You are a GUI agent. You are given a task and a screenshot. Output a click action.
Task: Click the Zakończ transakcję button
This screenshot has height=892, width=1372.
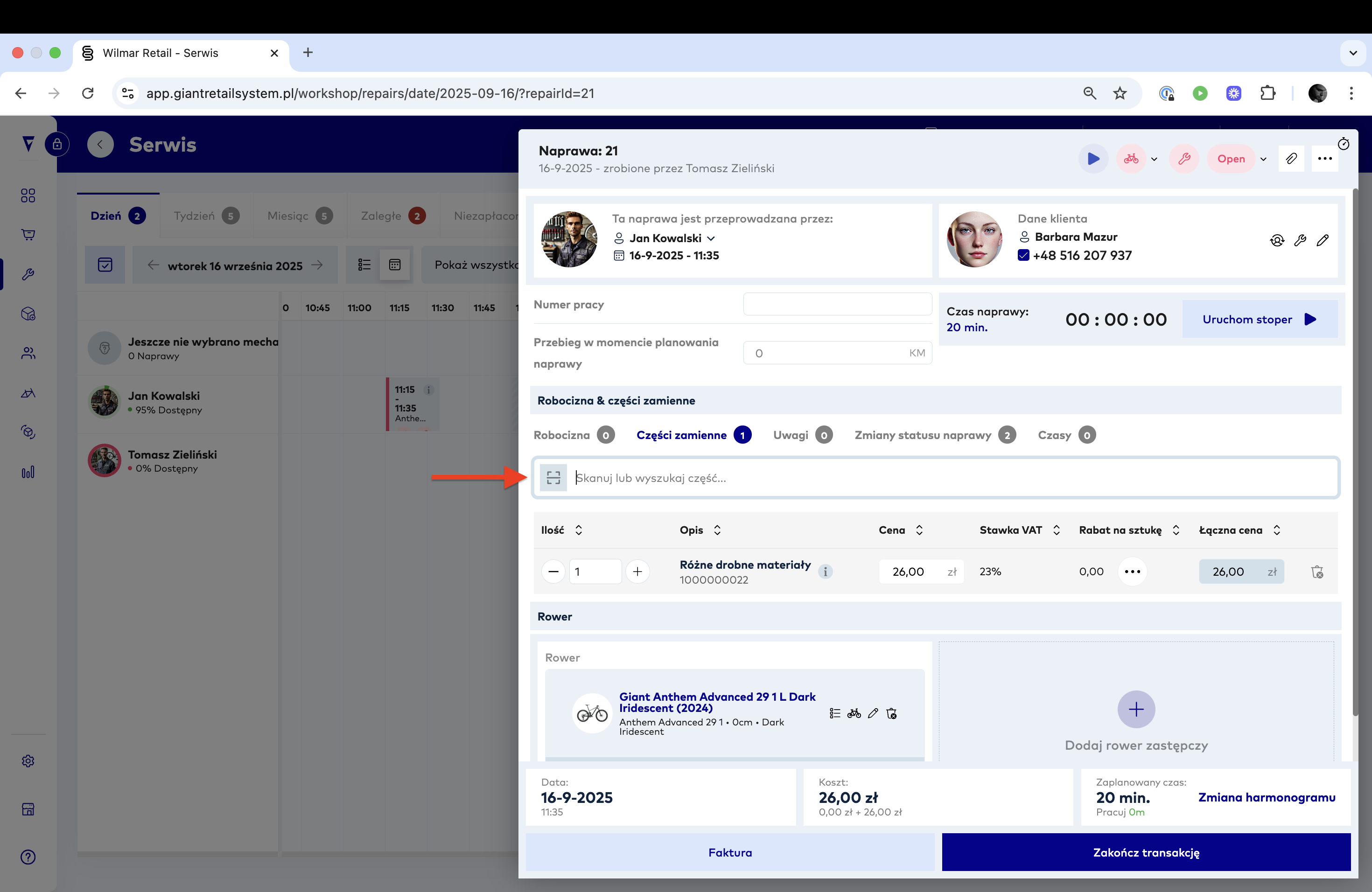tap(1146, 852)
